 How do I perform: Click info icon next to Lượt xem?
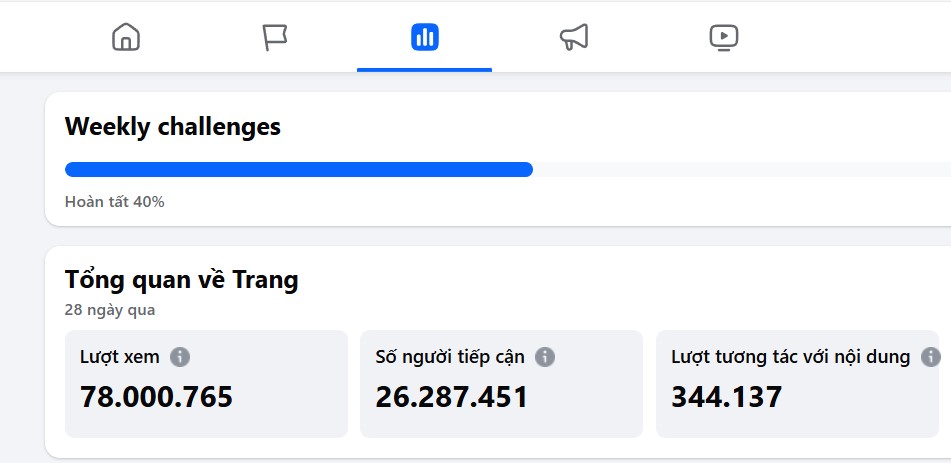180,357
